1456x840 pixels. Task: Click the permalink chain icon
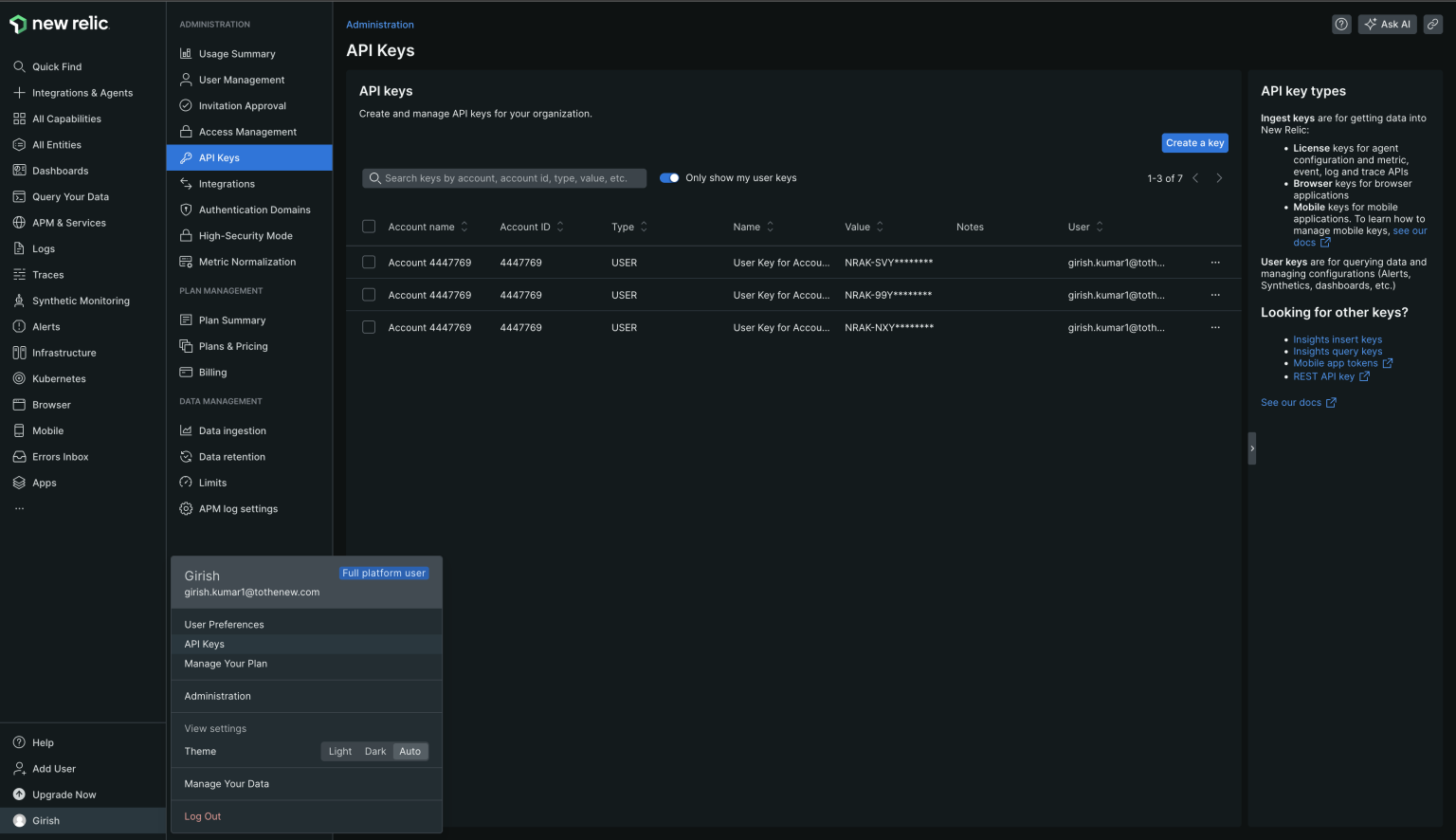pos(1432,24)
